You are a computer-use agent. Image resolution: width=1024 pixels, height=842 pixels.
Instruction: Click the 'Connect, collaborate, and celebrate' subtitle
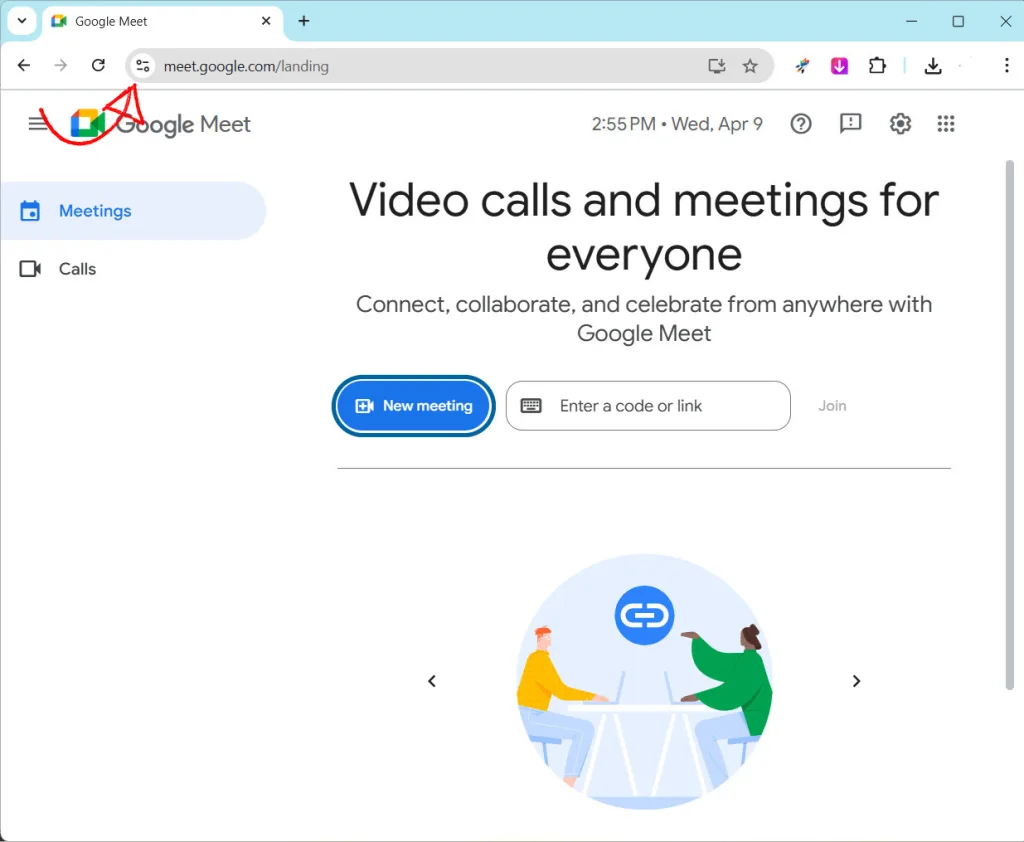(644, 319)
